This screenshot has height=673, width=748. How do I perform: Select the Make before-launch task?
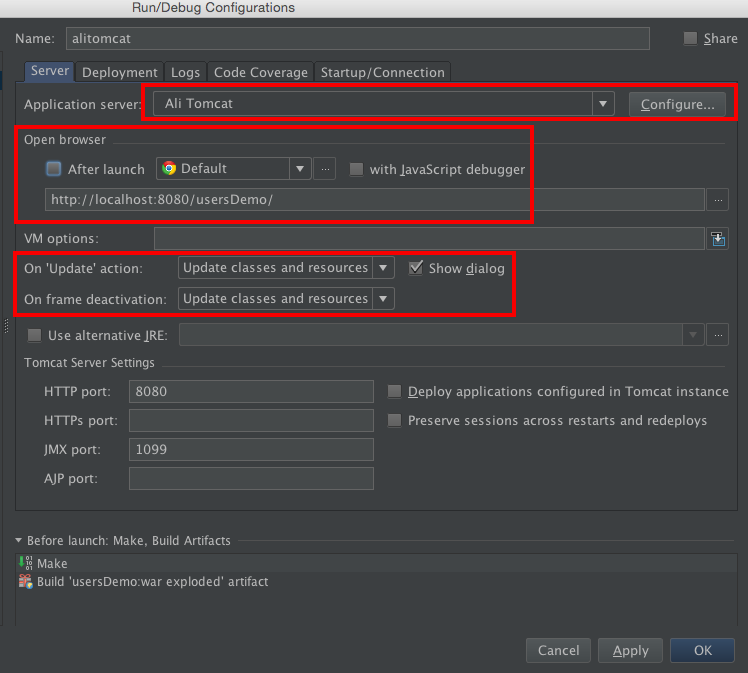[x=377, y=563]
